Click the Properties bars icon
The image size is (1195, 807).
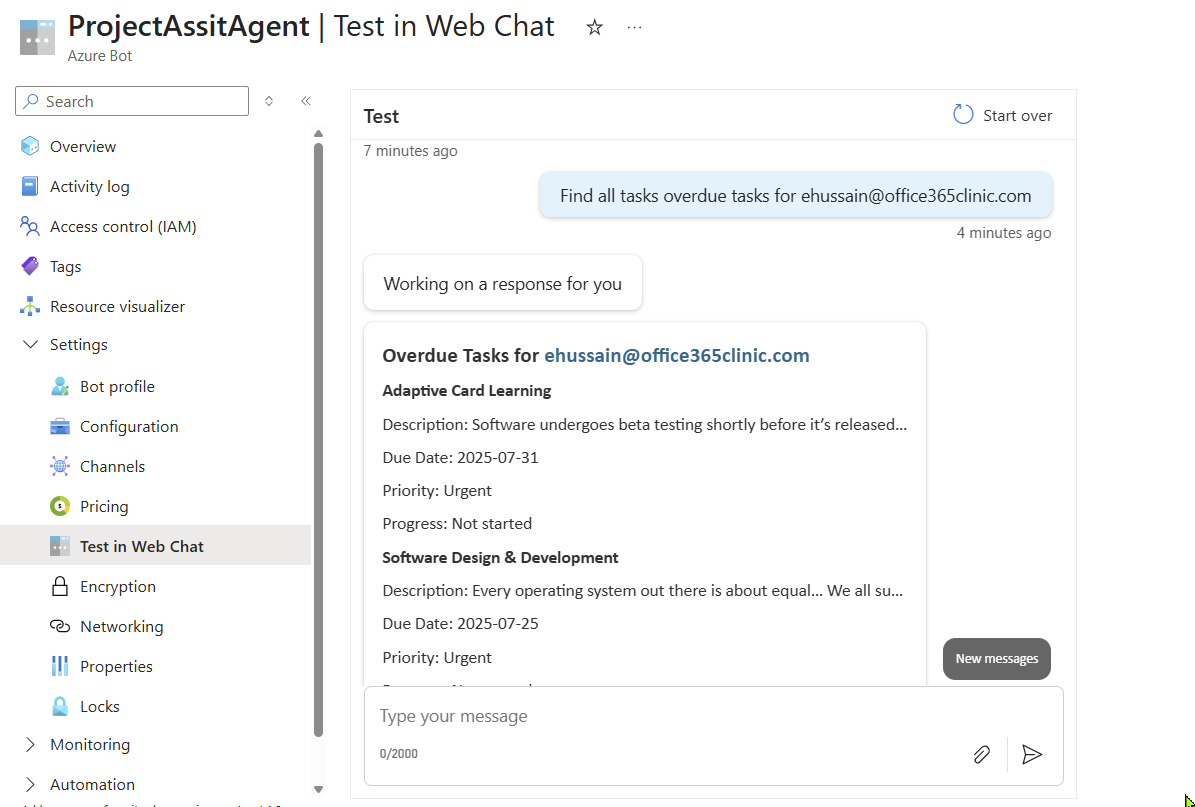tap(59, 666)
